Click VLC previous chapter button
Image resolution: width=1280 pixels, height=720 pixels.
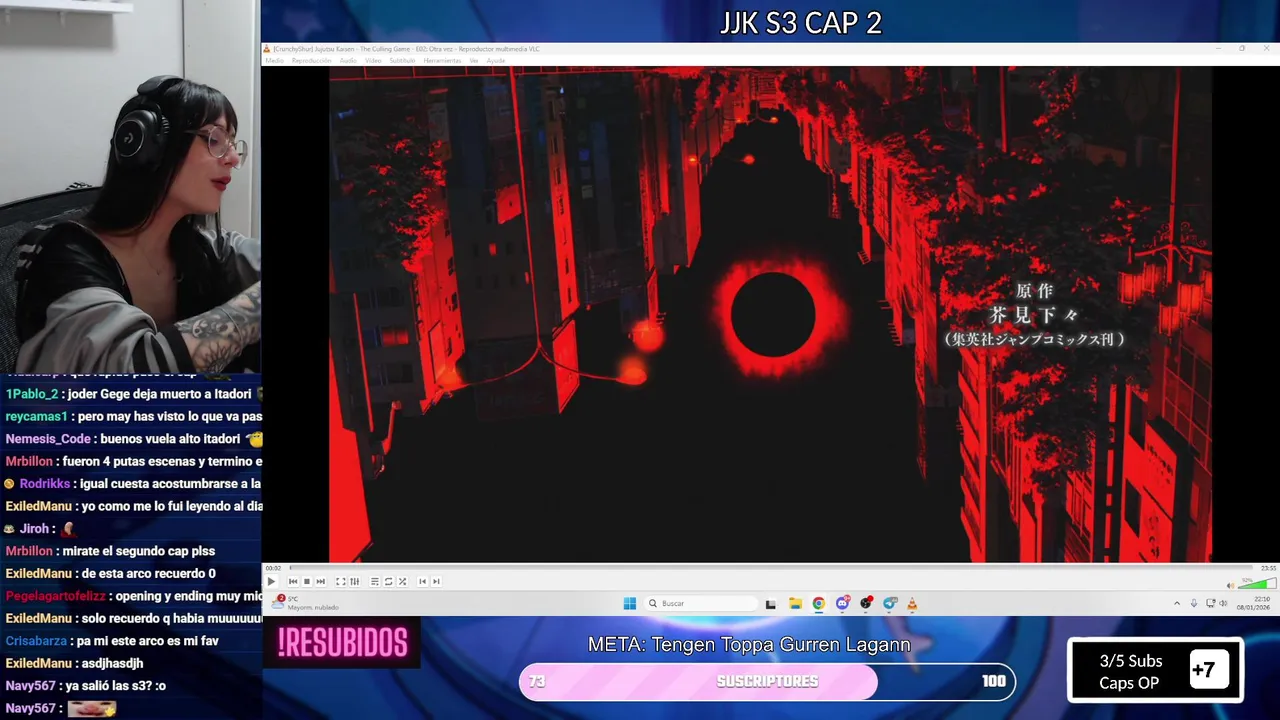tap(422, 581)
